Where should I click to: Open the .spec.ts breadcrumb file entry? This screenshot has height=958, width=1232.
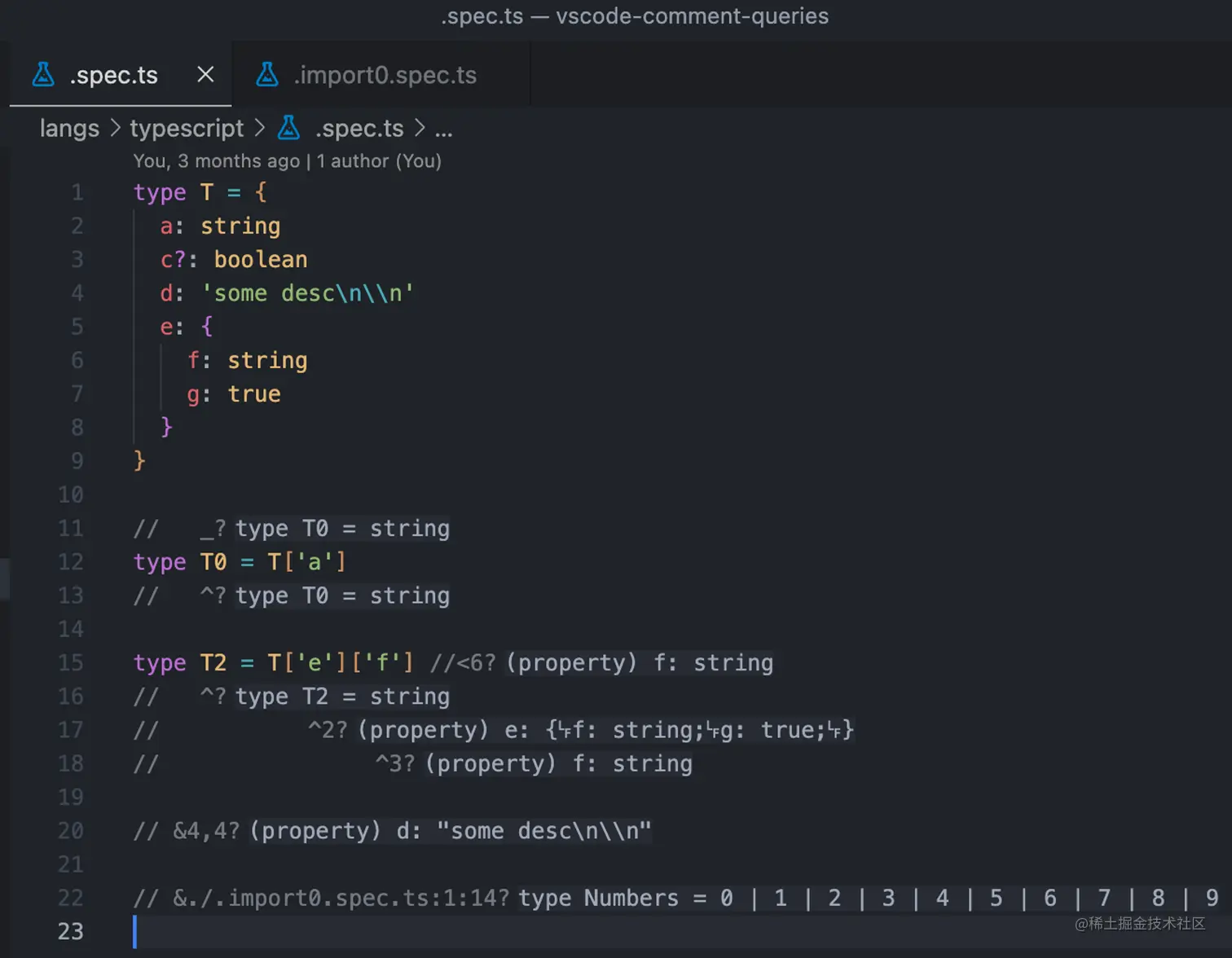[359, 129]
